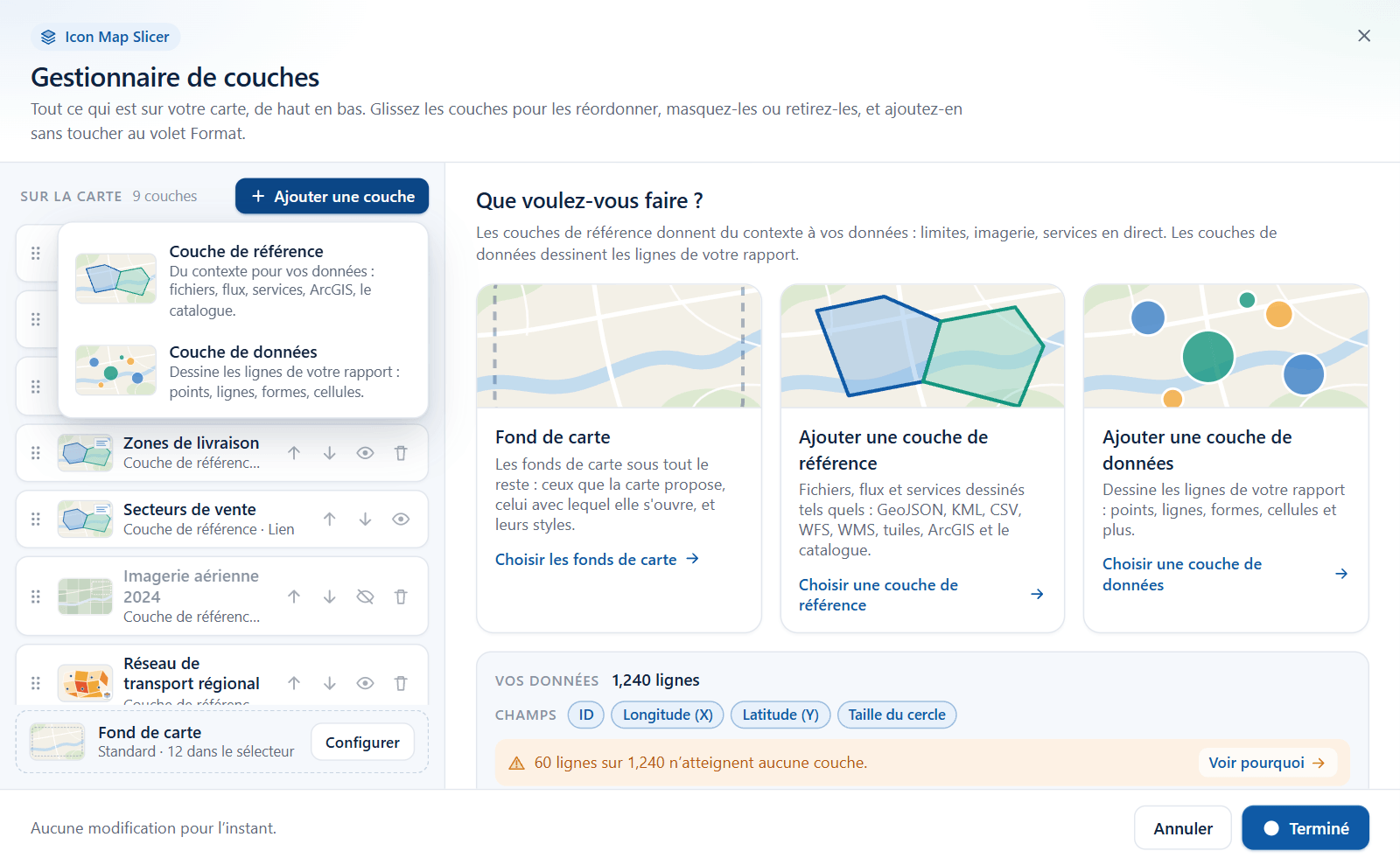Click the Icon Map Slicer badge
The height and width of the screenshot is (865, 1400).
pyautogui.click(x=106, y=37)
